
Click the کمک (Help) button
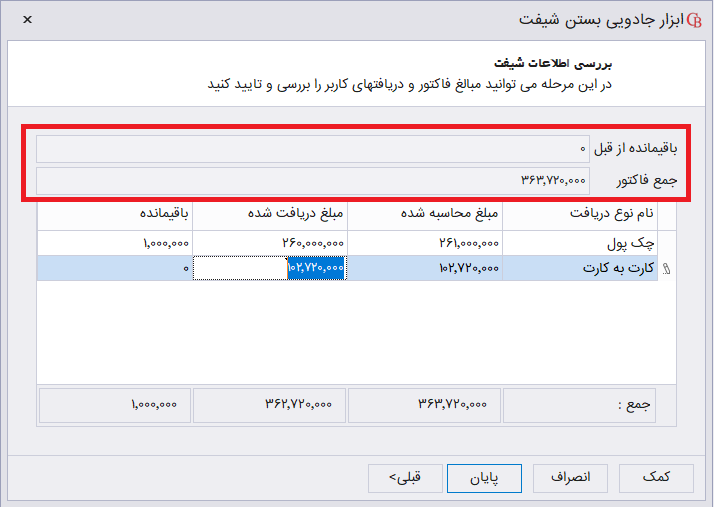pyautogui.click(x=655, y=478)
